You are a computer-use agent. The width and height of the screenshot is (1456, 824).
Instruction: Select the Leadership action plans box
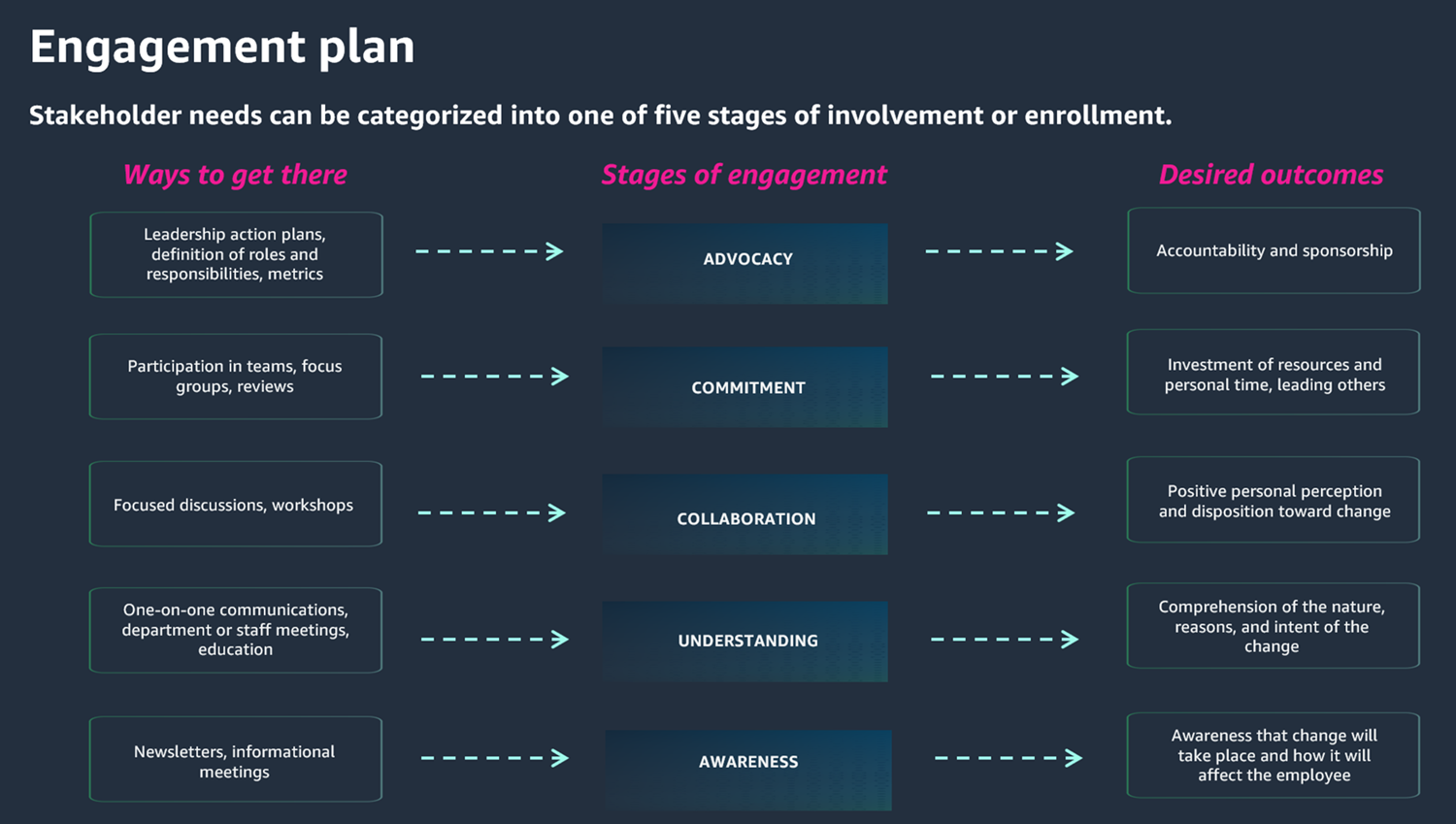(236, 254)
